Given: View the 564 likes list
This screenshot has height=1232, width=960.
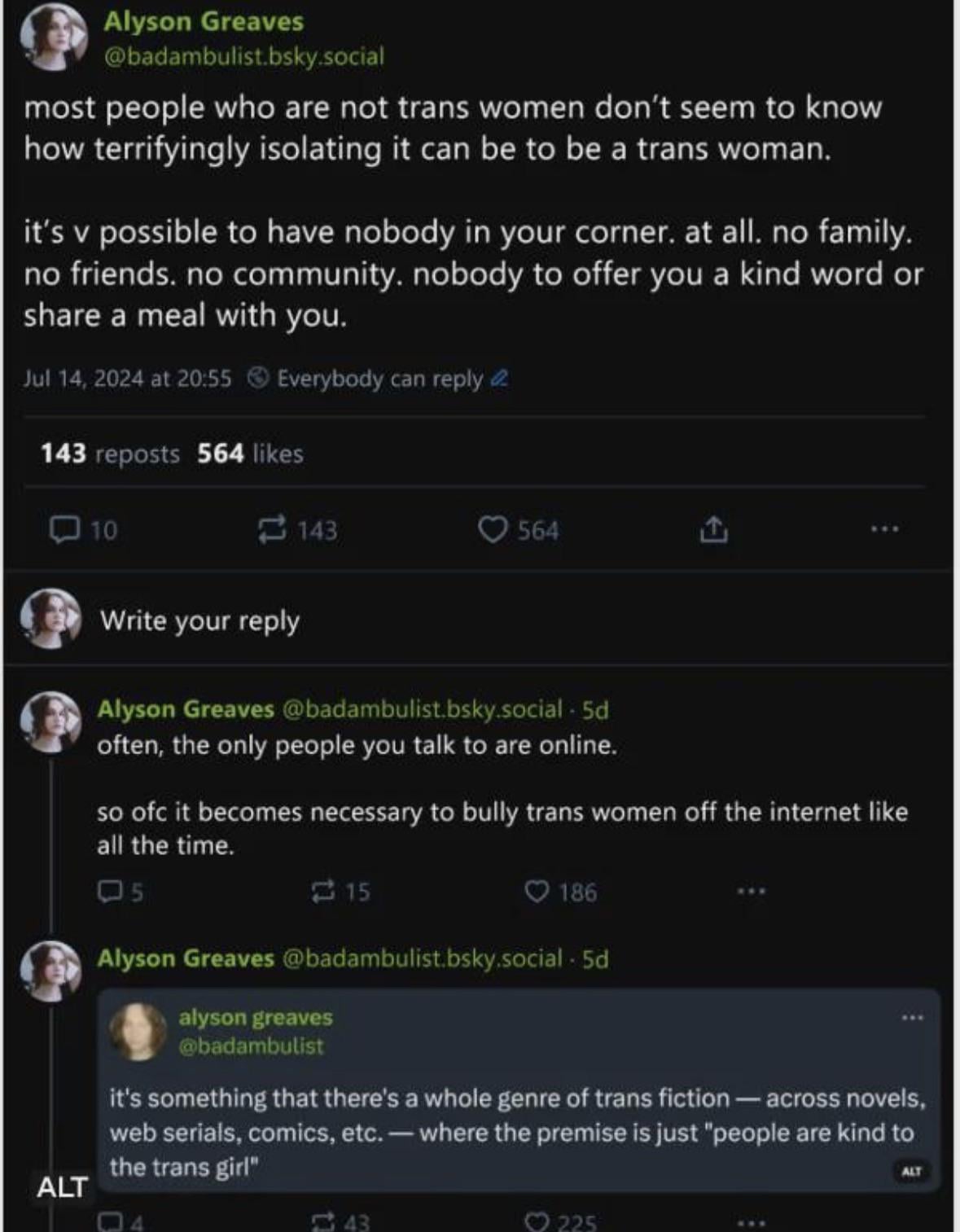Looking at the screenshot, I should click(250, 454).
